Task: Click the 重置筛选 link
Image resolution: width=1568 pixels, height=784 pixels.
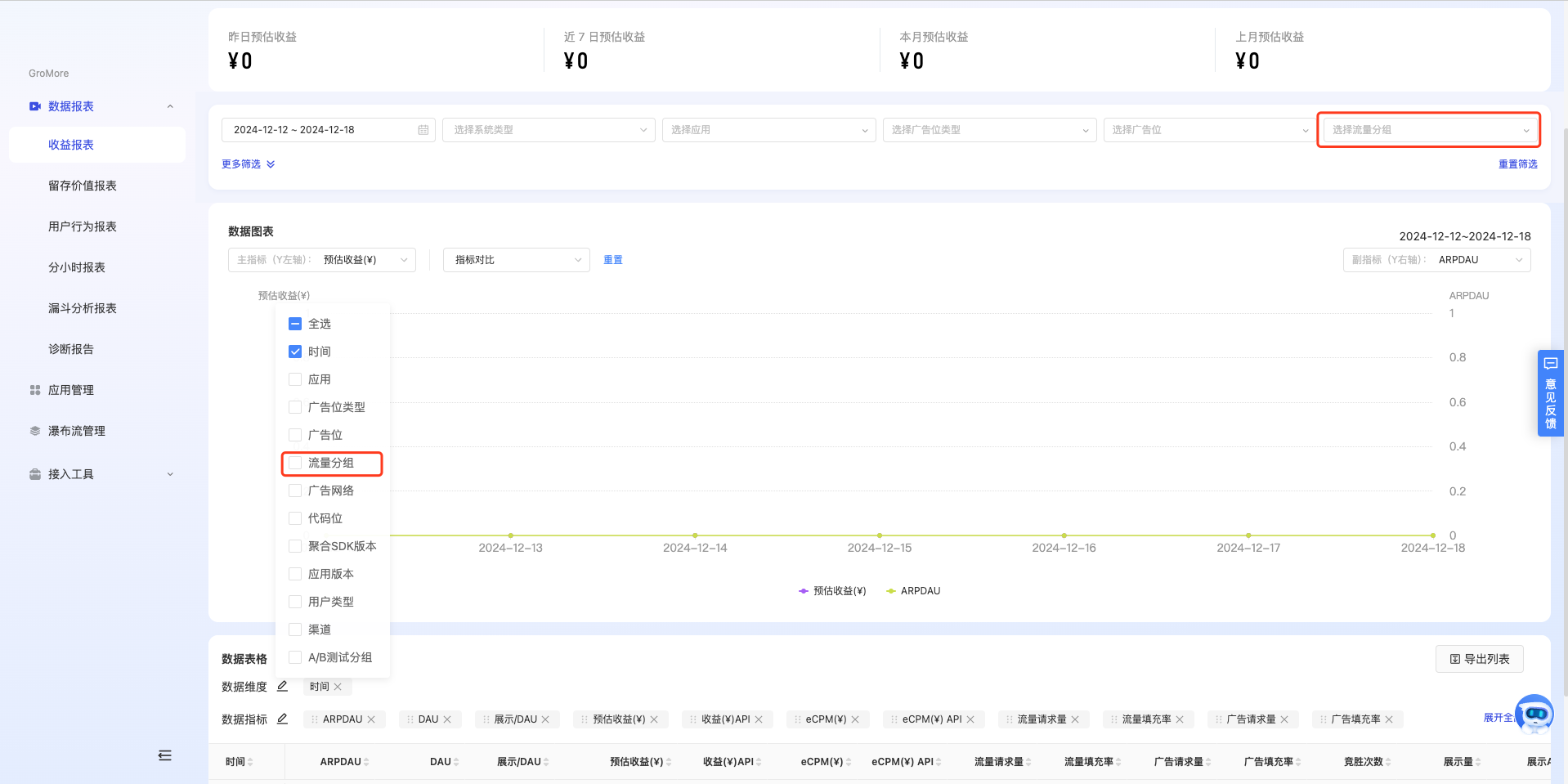Action: [x=1518, y=164]
